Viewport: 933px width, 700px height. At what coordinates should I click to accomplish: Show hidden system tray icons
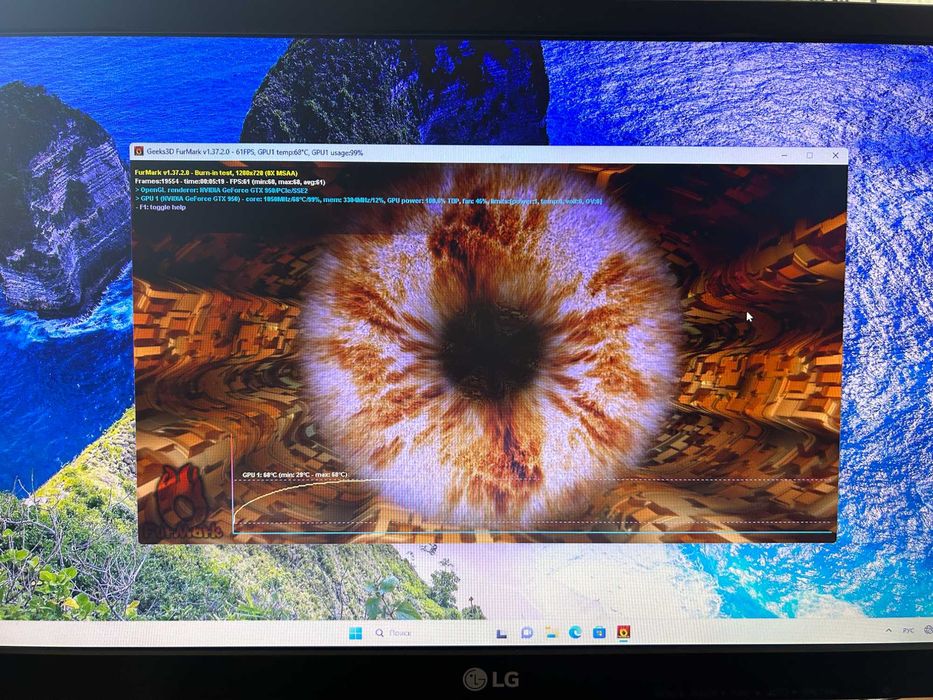(x=888, y=630)
